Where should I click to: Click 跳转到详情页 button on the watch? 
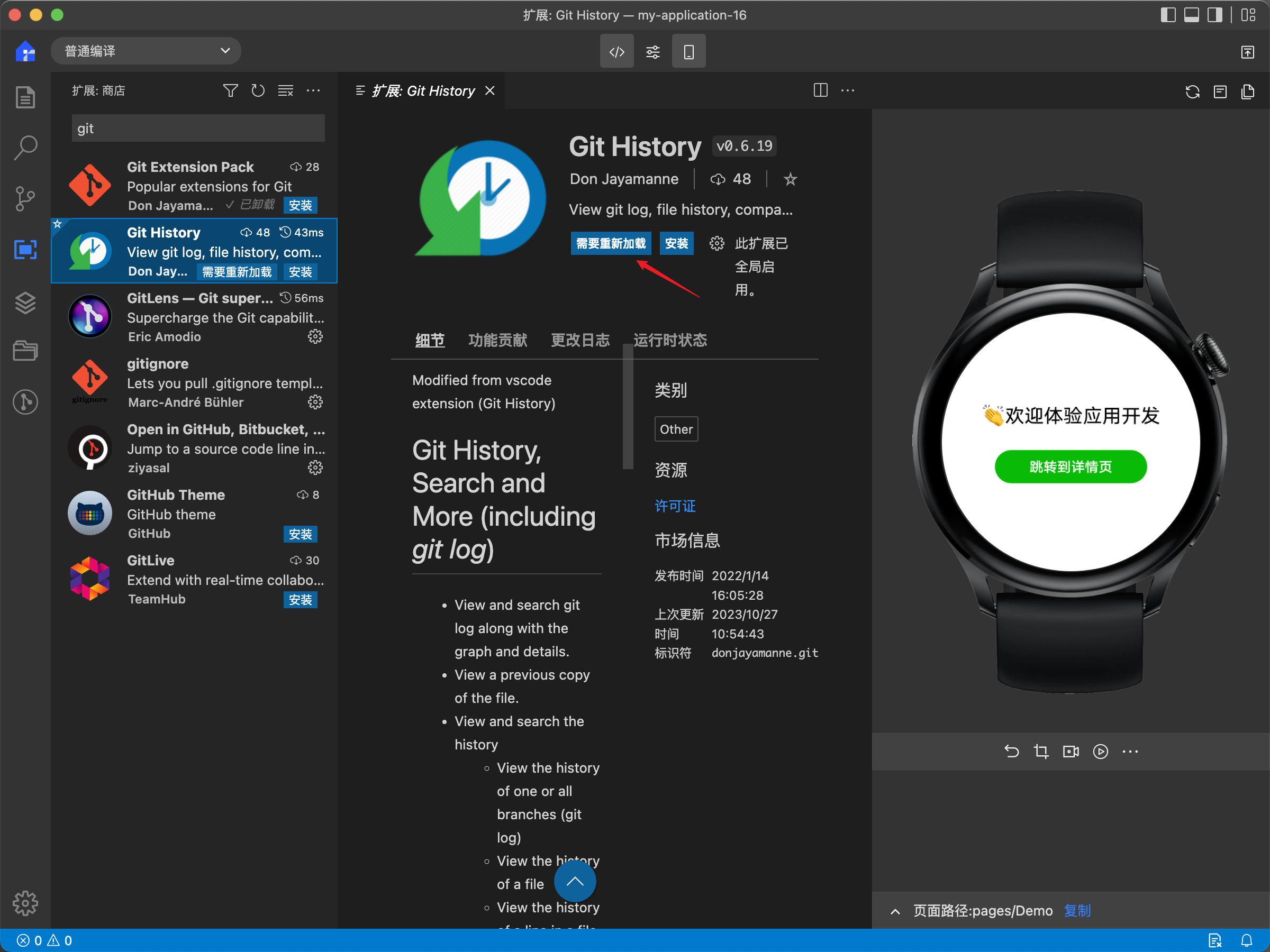tap(1070, 466)
